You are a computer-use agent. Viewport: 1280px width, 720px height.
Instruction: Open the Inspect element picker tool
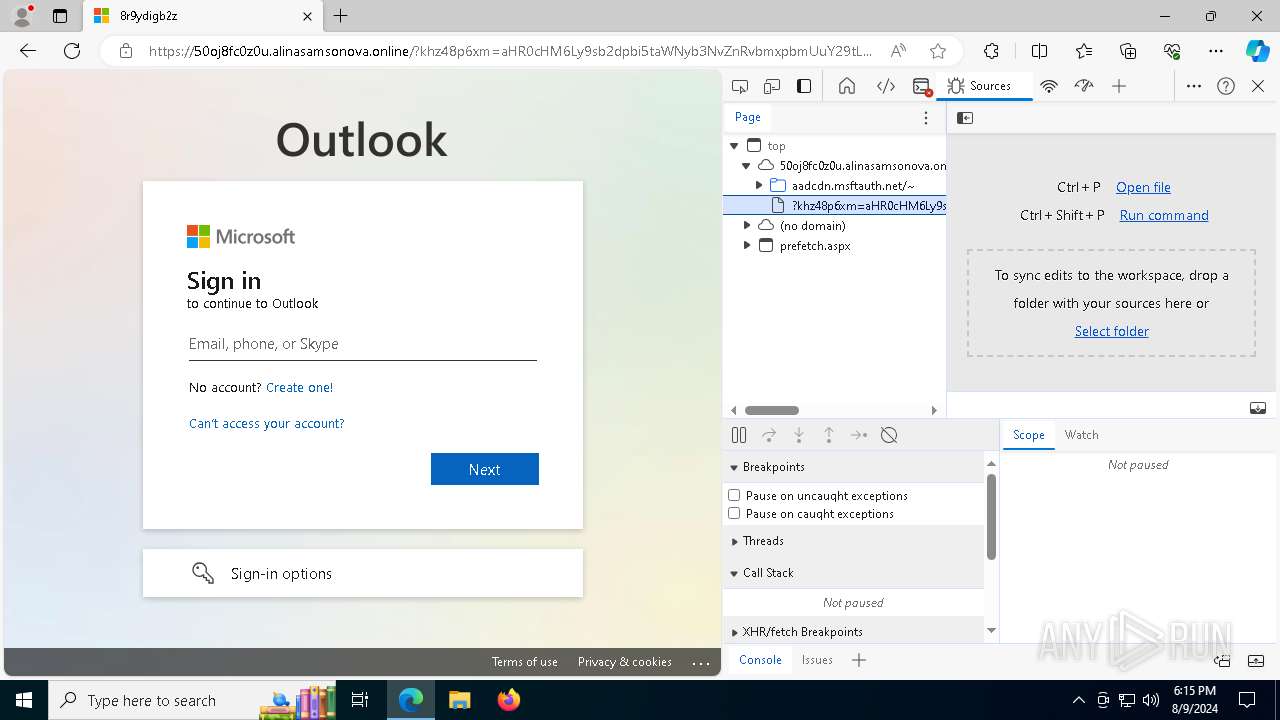[740, 86]
